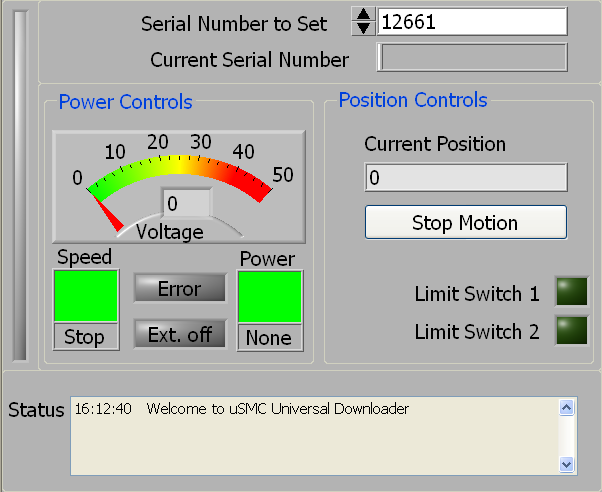Click the Serial Number to Set field
Screen dimensions: 602x492
click(x=472, y=22)
